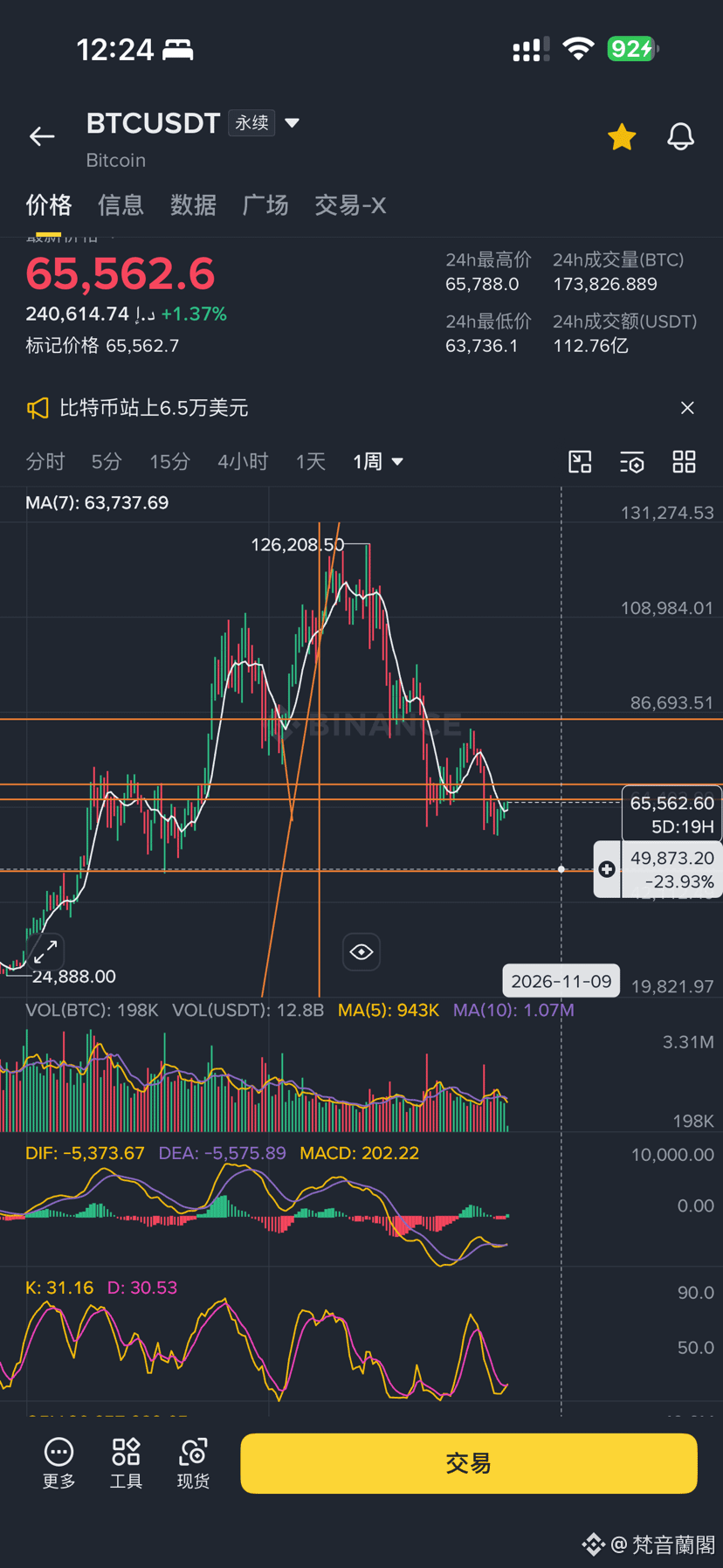Image resolution: width=723 pixels, height=1568 pixels.
Task: Tap the D: 30.53 KDJ label
Action: [142, 1288]
